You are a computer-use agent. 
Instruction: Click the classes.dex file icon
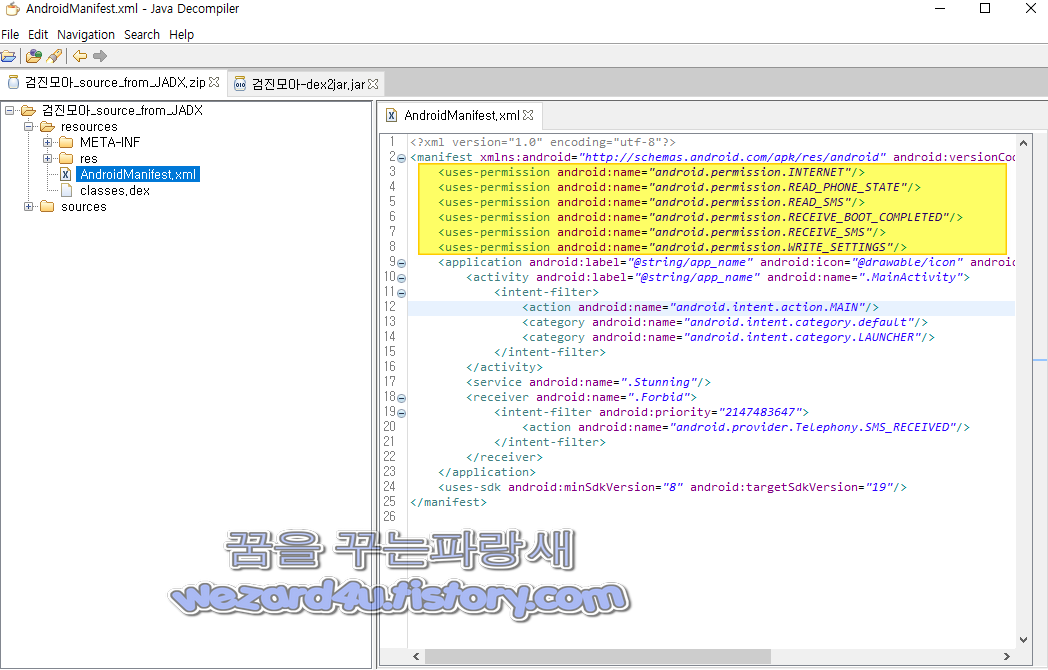[67, 190]
